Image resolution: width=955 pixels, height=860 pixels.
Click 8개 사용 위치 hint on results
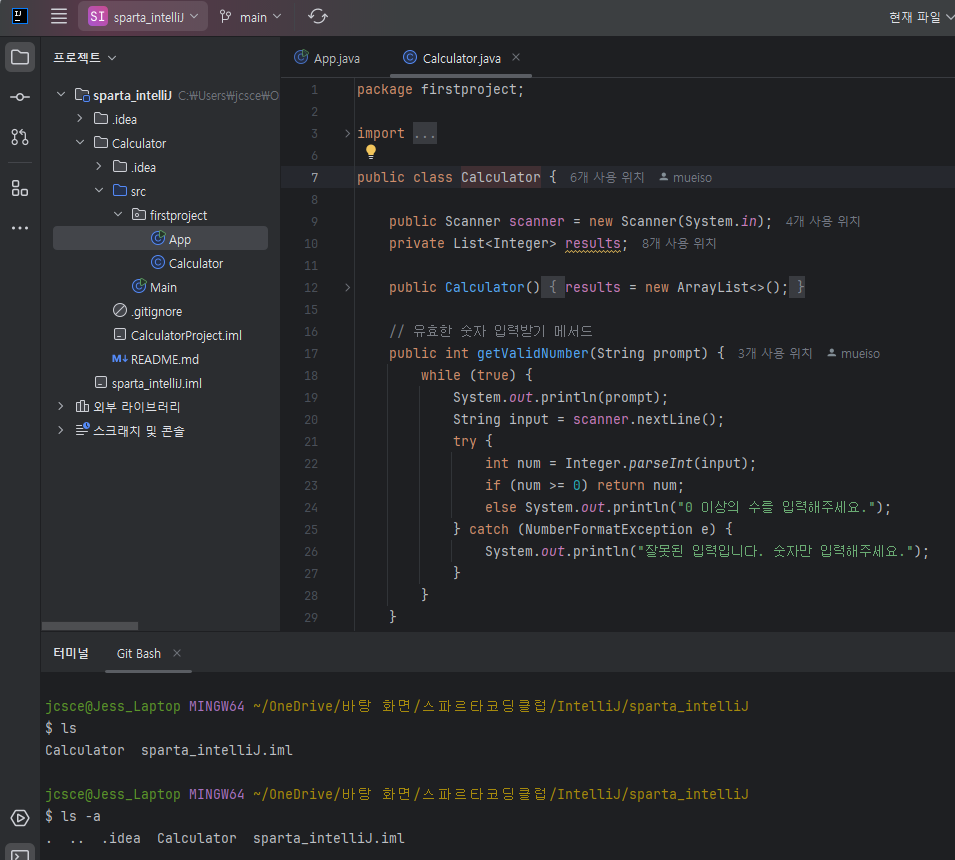[678, 243]
